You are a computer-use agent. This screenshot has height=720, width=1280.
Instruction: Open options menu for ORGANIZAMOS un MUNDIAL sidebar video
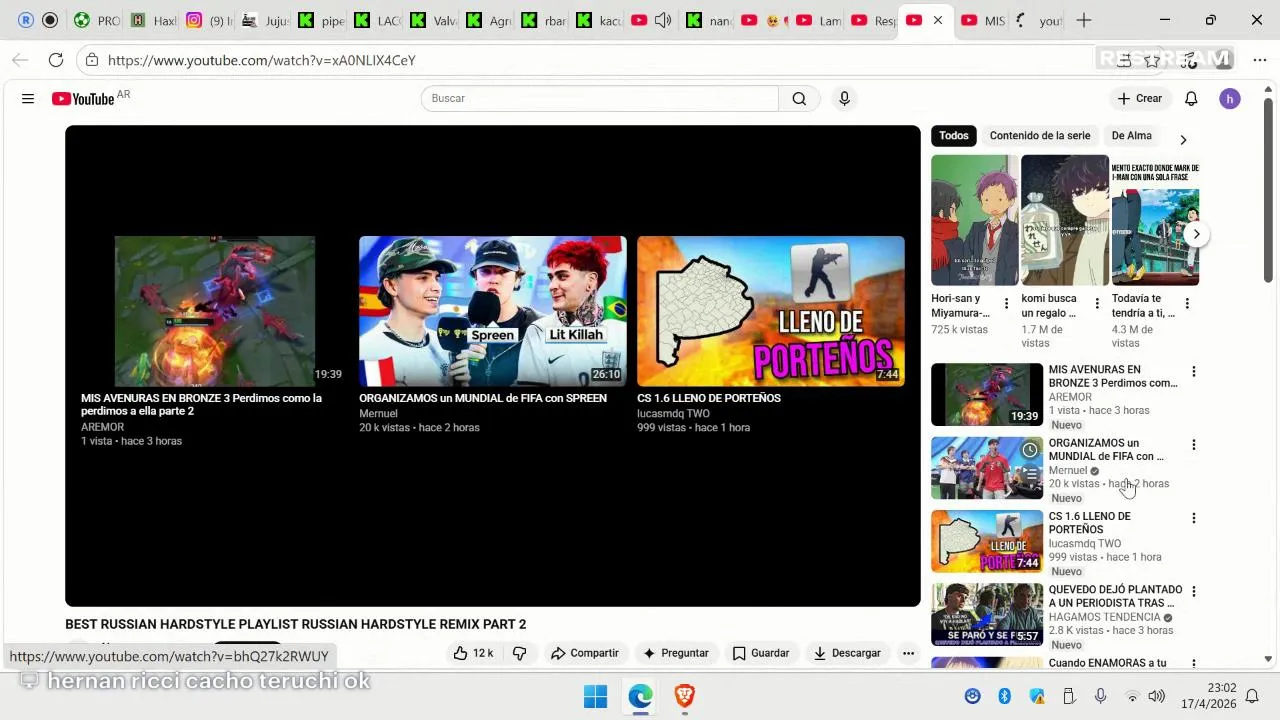point(1193,445)
